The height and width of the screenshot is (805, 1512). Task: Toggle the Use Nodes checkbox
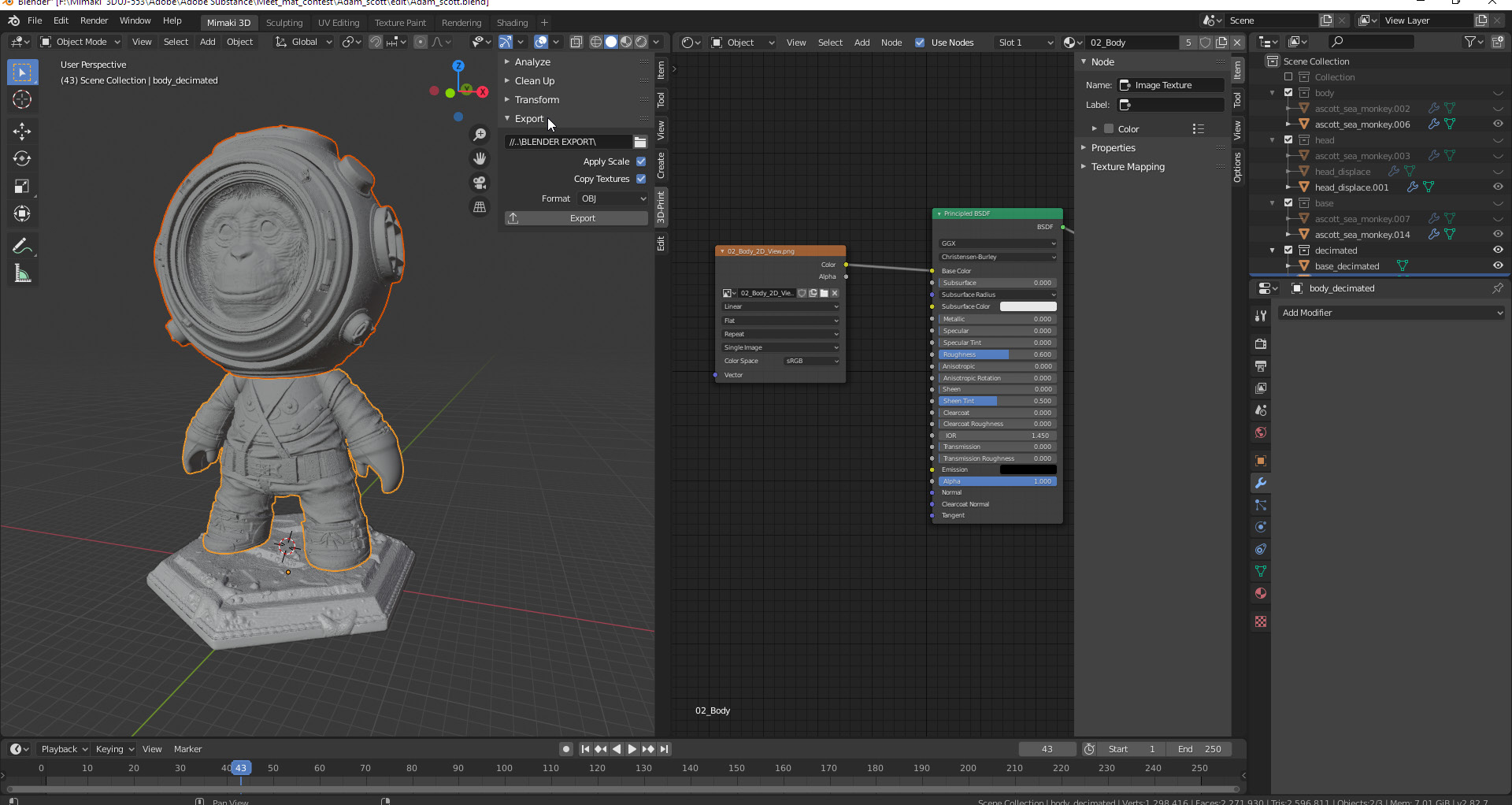[x=920, y=43]
